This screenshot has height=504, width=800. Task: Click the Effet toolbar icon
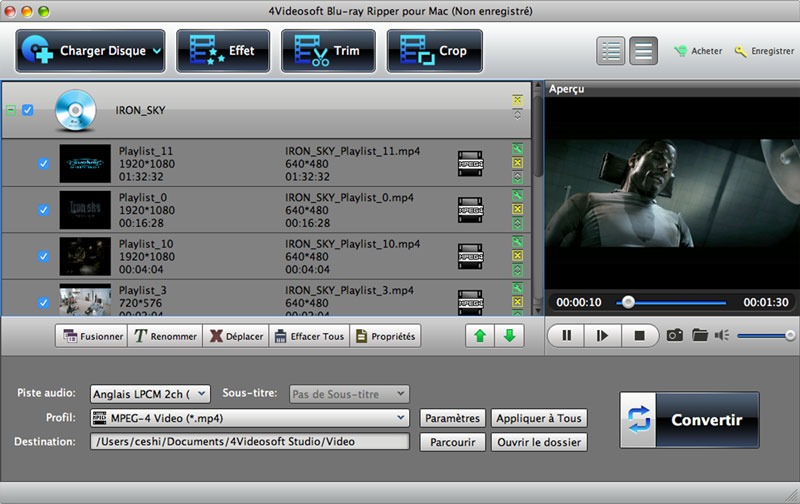pyautogui.click(x=222, y=51)
